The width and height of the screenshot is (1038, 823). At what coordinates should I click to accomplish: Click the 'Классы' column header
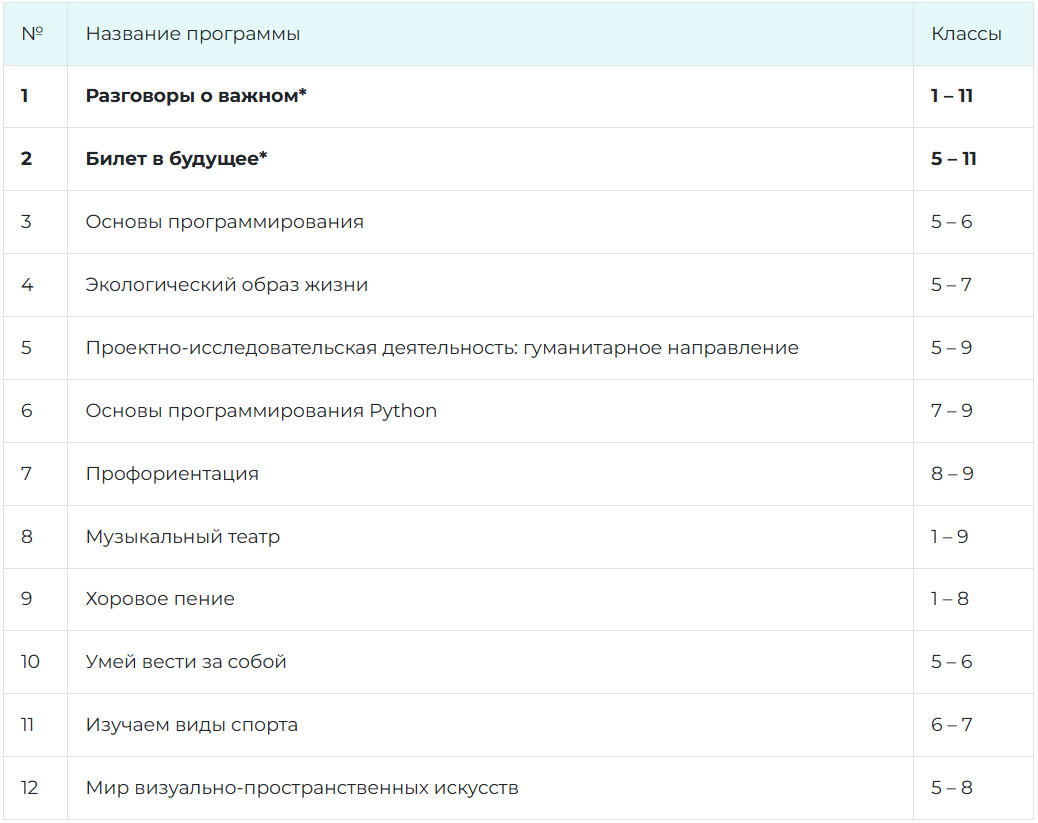(966, 34)
